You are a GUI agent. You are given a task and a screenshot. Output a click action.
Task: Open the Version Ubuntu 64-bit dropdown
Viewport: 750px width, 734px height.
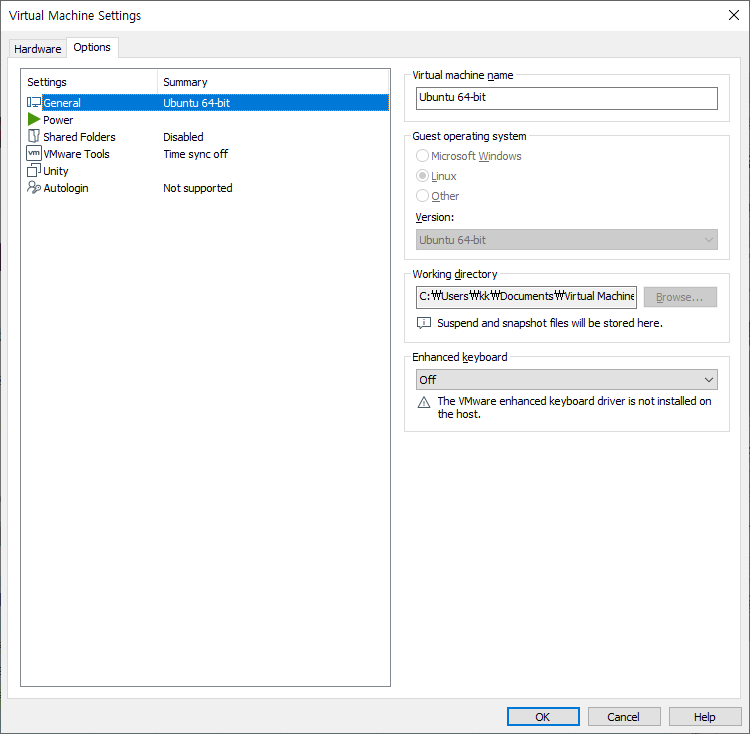click(x=566, y=240)
